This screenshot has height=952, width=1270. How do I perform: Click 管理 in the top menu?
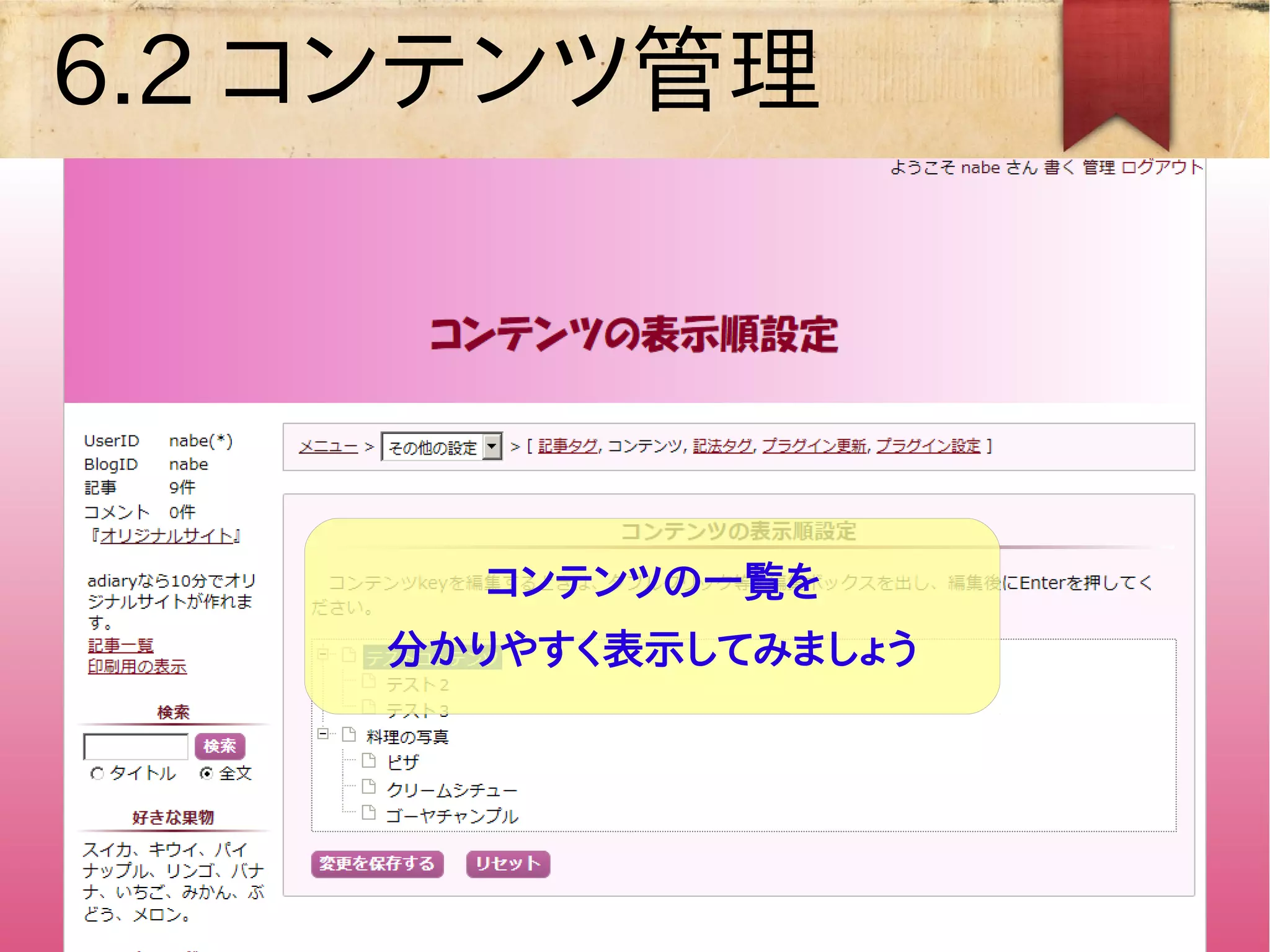pos(1099,167)
